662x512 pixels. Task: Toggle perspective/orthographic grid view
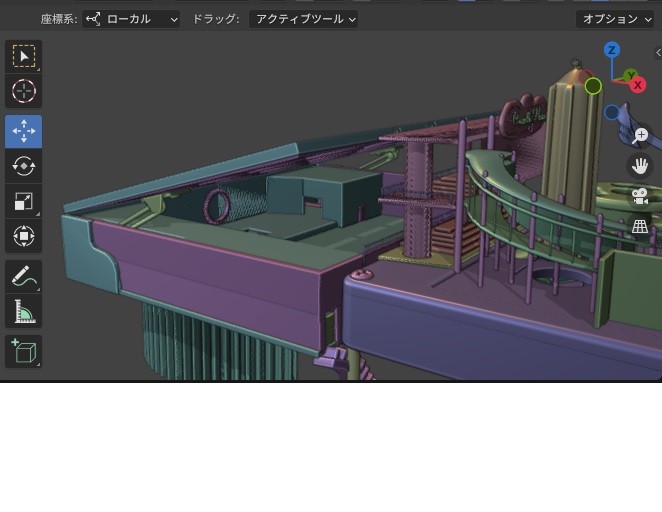tap(640, 226)
